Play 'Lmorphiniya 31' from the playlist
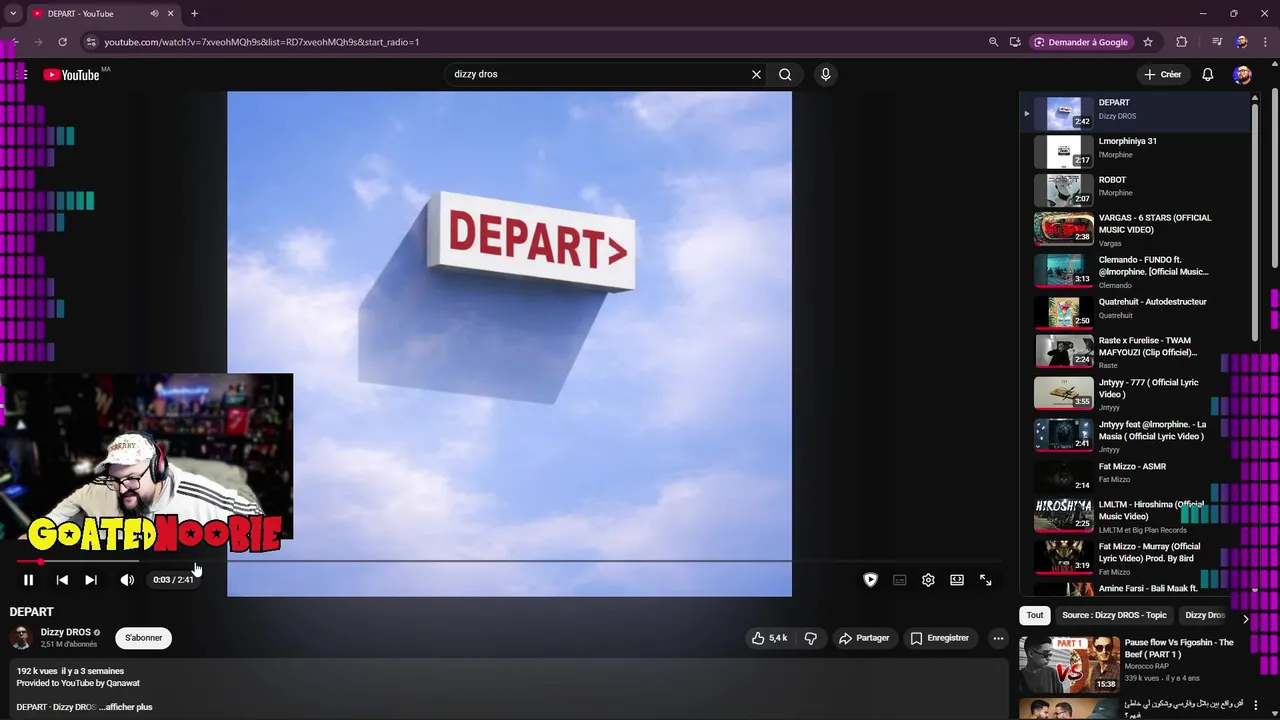Screen dimensions: 1280x720 1134,152
